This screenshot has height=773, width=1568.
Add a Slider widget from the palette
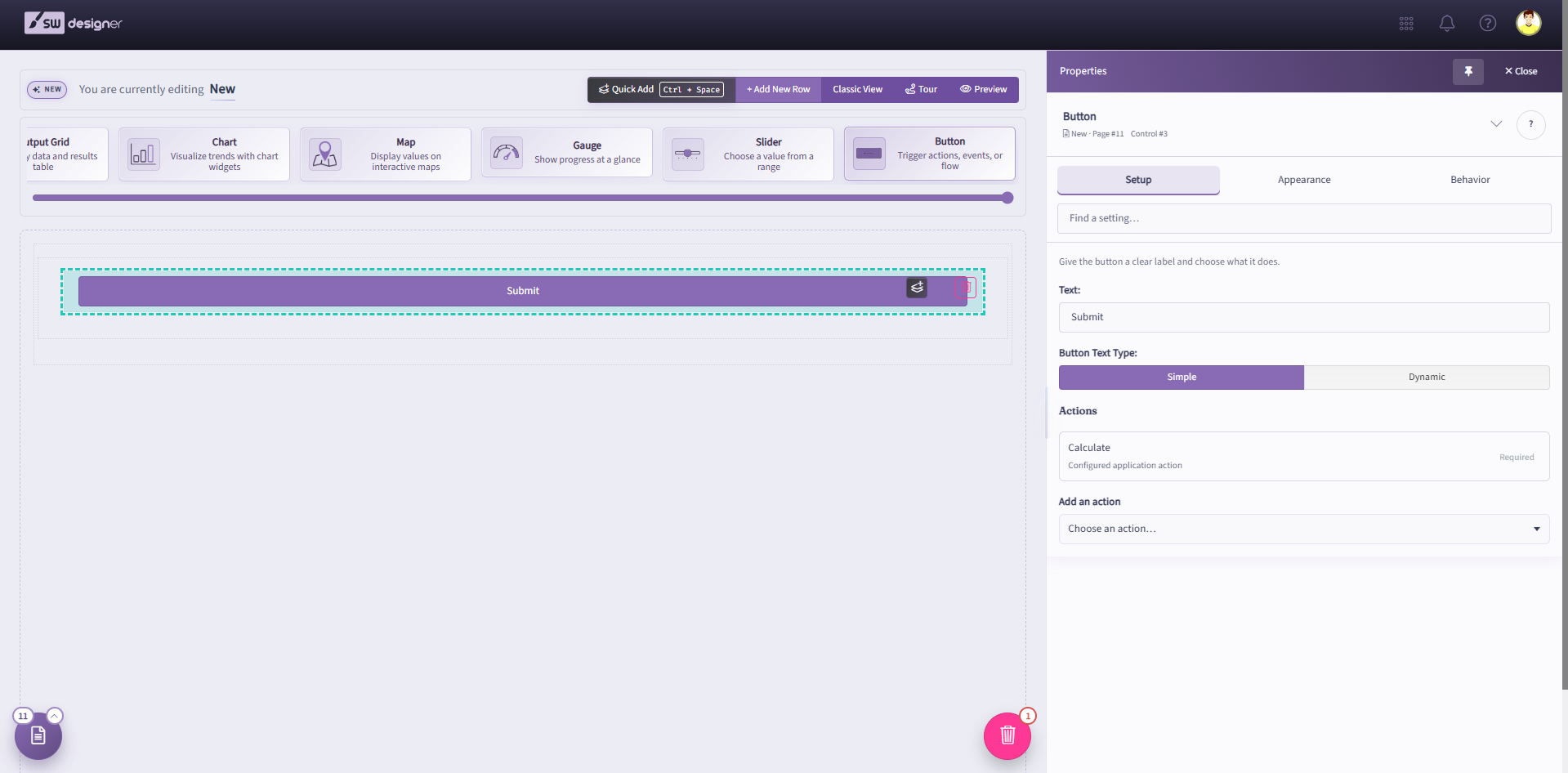[x=748, y=154]
